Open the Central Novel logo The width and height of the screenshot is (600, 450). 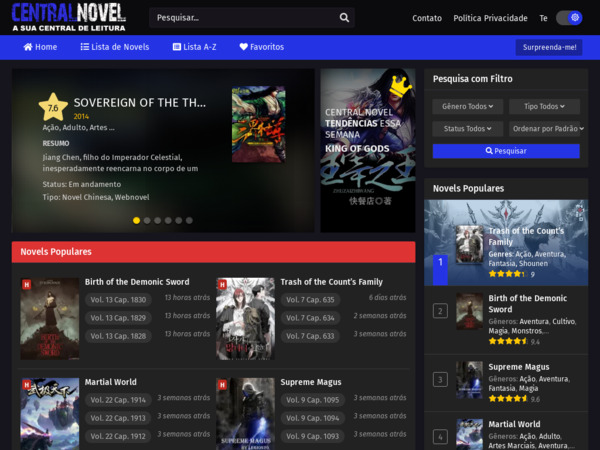[x=68, y=17]
